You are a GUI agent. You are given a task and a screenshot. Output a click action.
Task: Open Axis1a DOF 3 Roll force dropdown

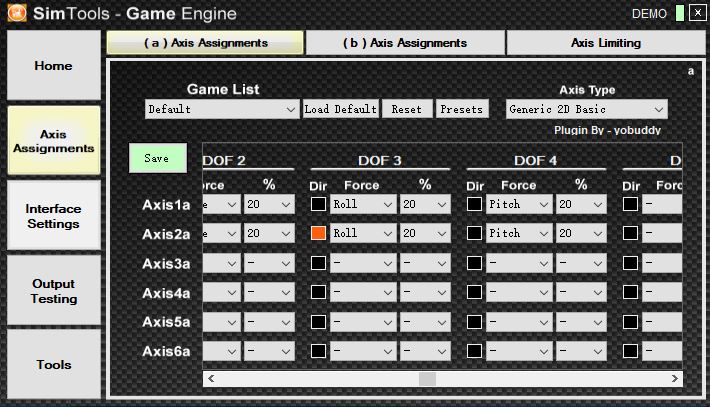pos(363,204)
